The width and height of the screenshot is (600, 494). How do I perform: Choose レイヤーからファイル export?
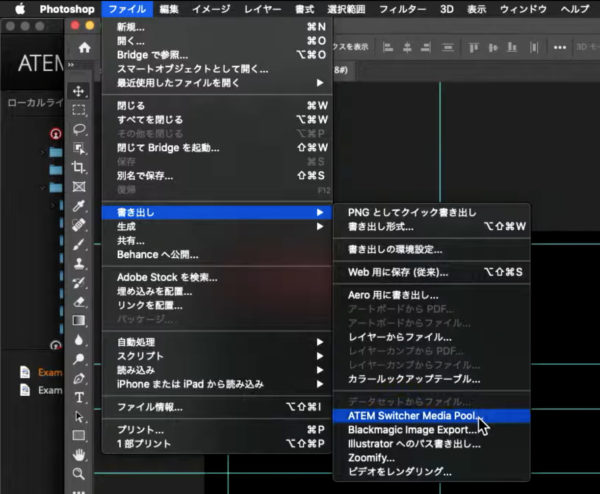click(x=432, y=337)
